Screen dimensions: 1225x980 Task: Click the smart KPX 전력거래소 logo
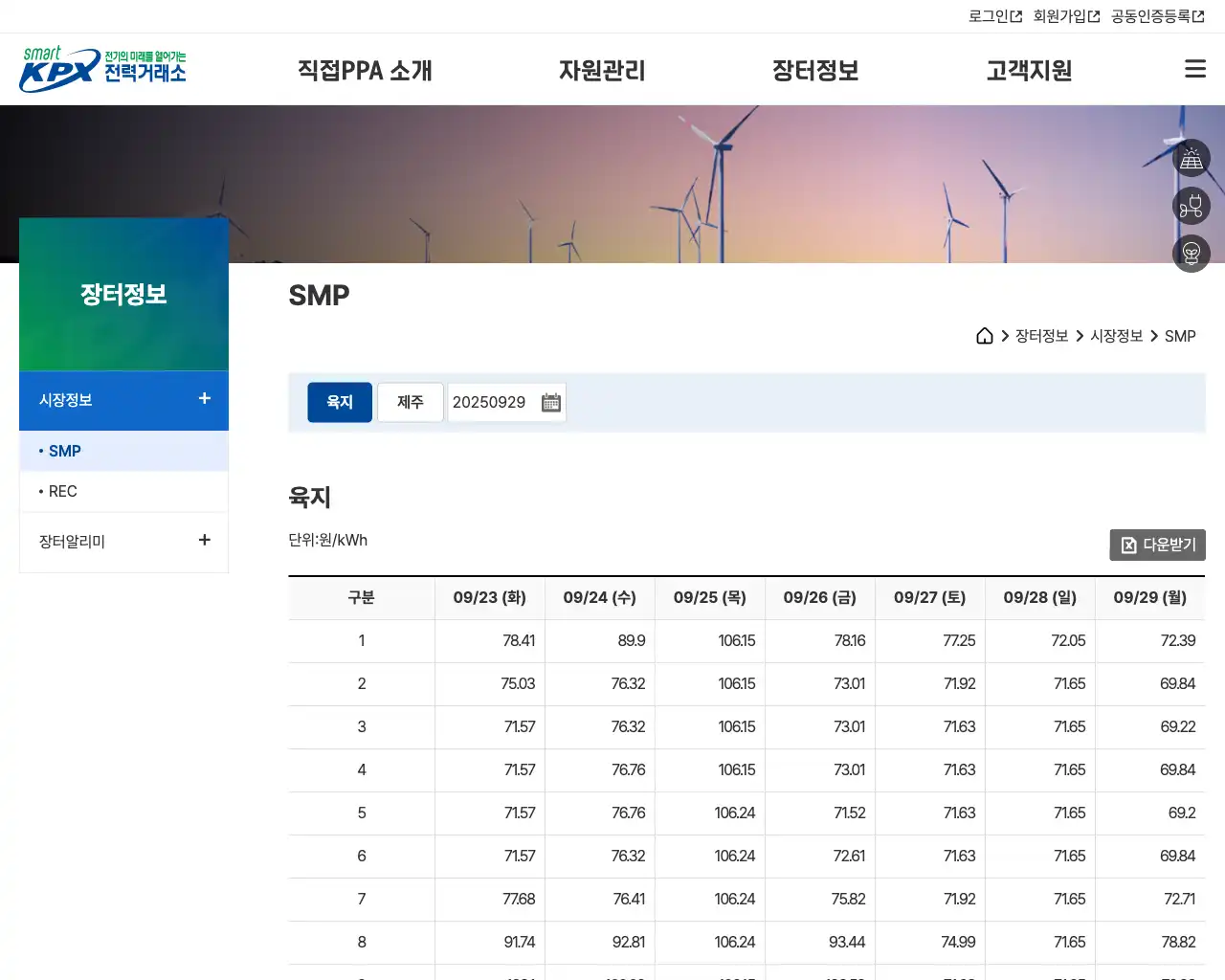pyautogui.click(x=102, y=68)
